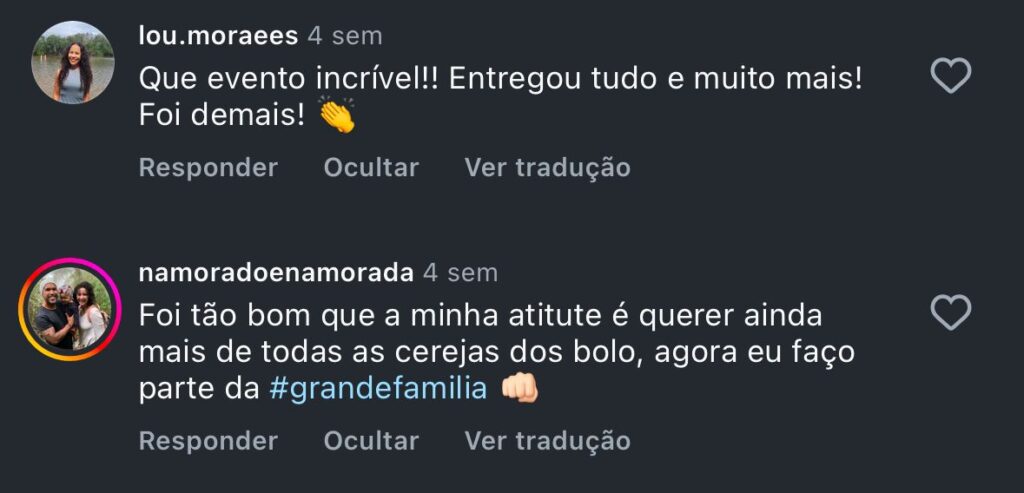Click the fist bump emoji
Screen dimensions: 1024x493
[519, 388]
